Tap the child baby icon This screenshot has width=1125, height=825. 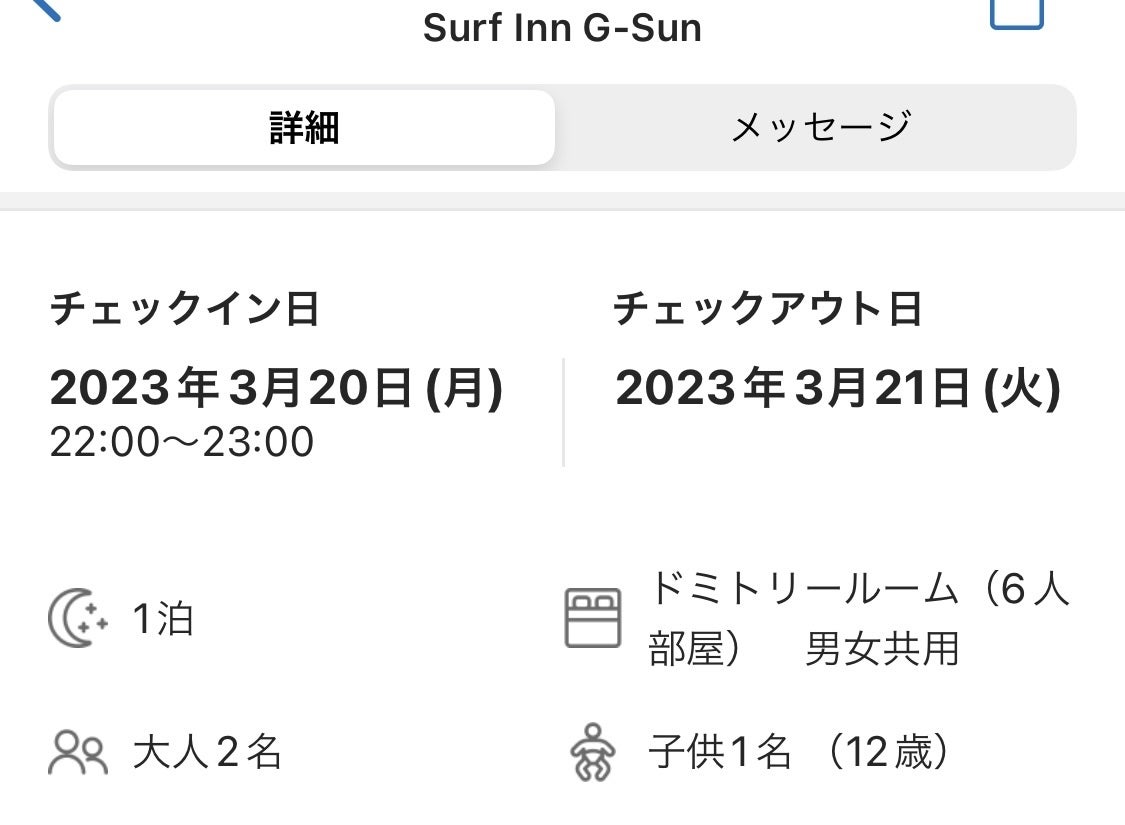(x=593, y=752)
